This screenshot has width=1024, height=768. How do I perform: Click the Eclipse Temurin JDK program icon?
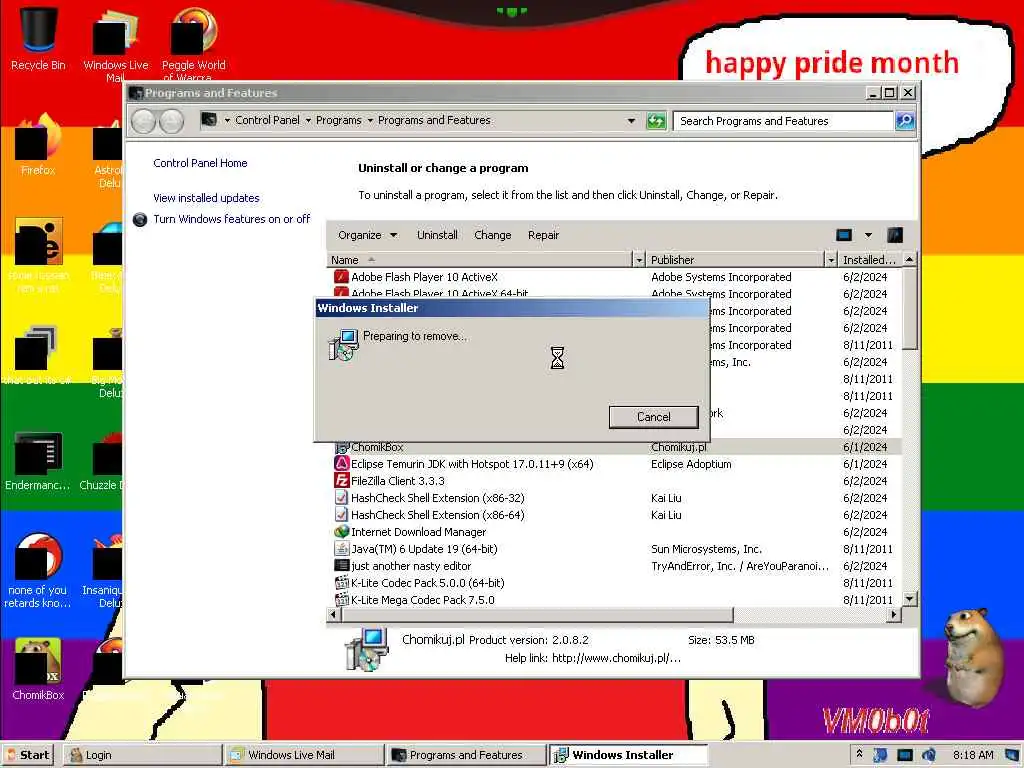click(341, 464)
